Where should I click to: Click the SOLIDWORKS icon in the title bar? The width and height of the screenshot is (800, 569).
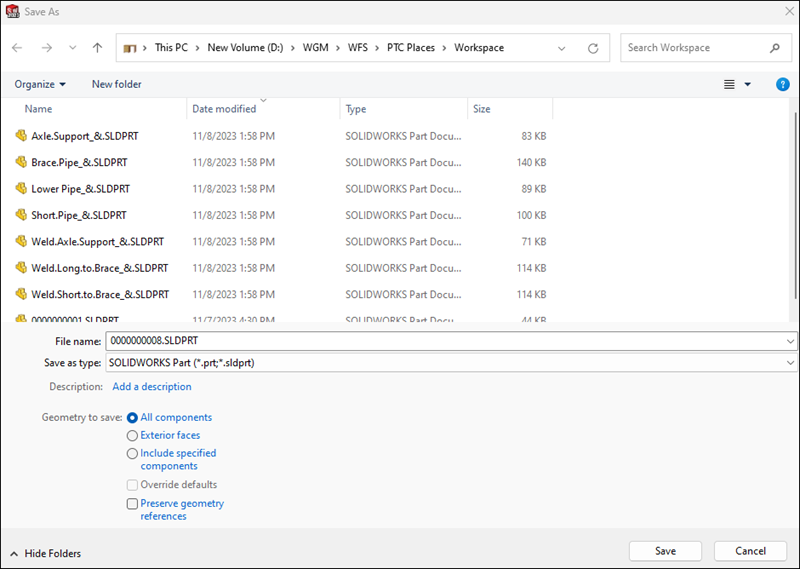[x=12, y=11]
